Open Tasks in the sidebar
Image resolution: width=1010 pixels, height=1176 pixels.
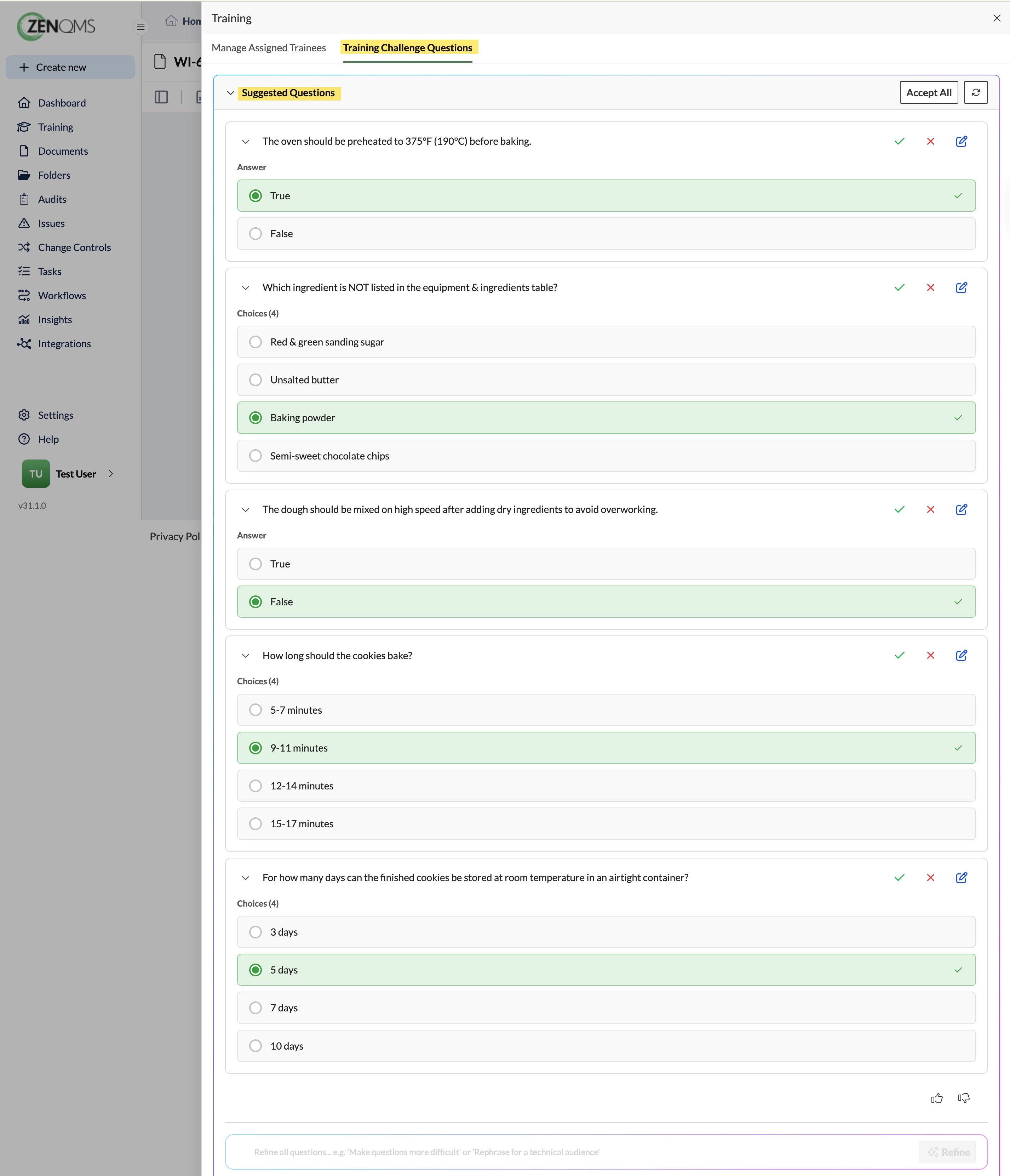50,272
